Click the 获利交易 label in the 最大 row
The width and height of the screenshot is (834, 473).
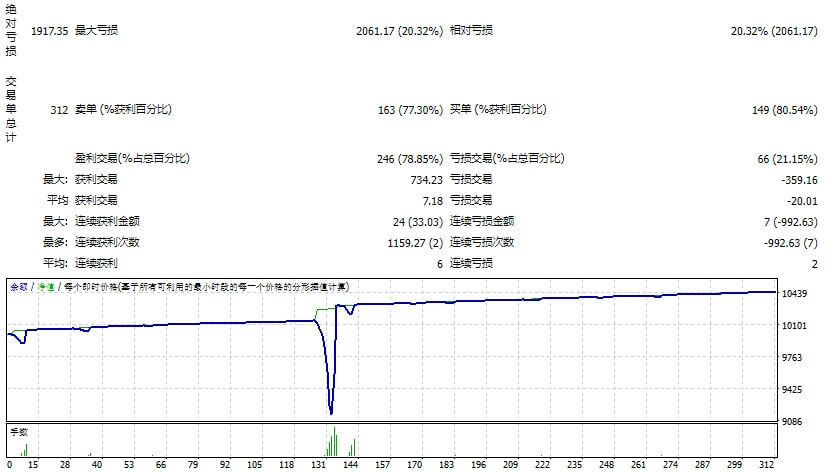[96, 179]
